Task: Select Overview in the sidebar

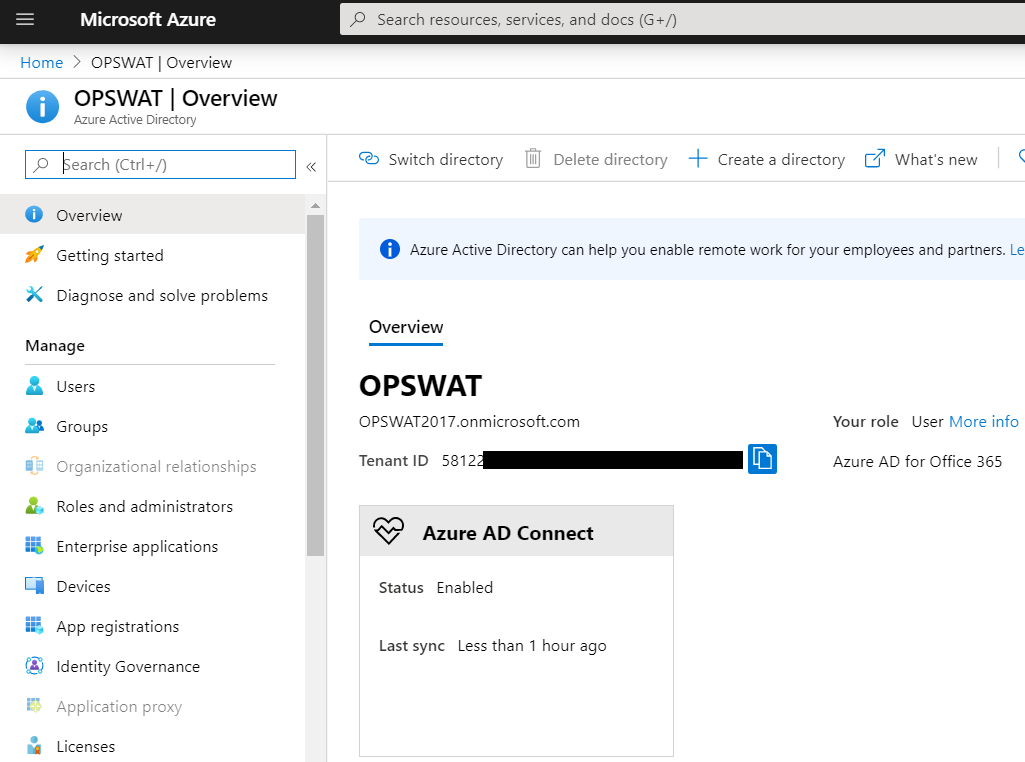Action: (153, 215)
